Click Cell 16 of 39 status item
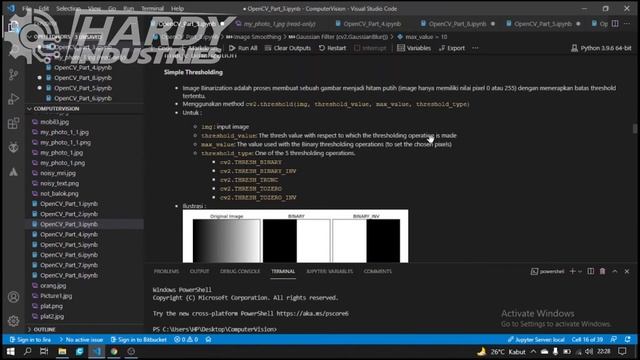This screenshot has width=640, height=360. [x=587, y=340]
